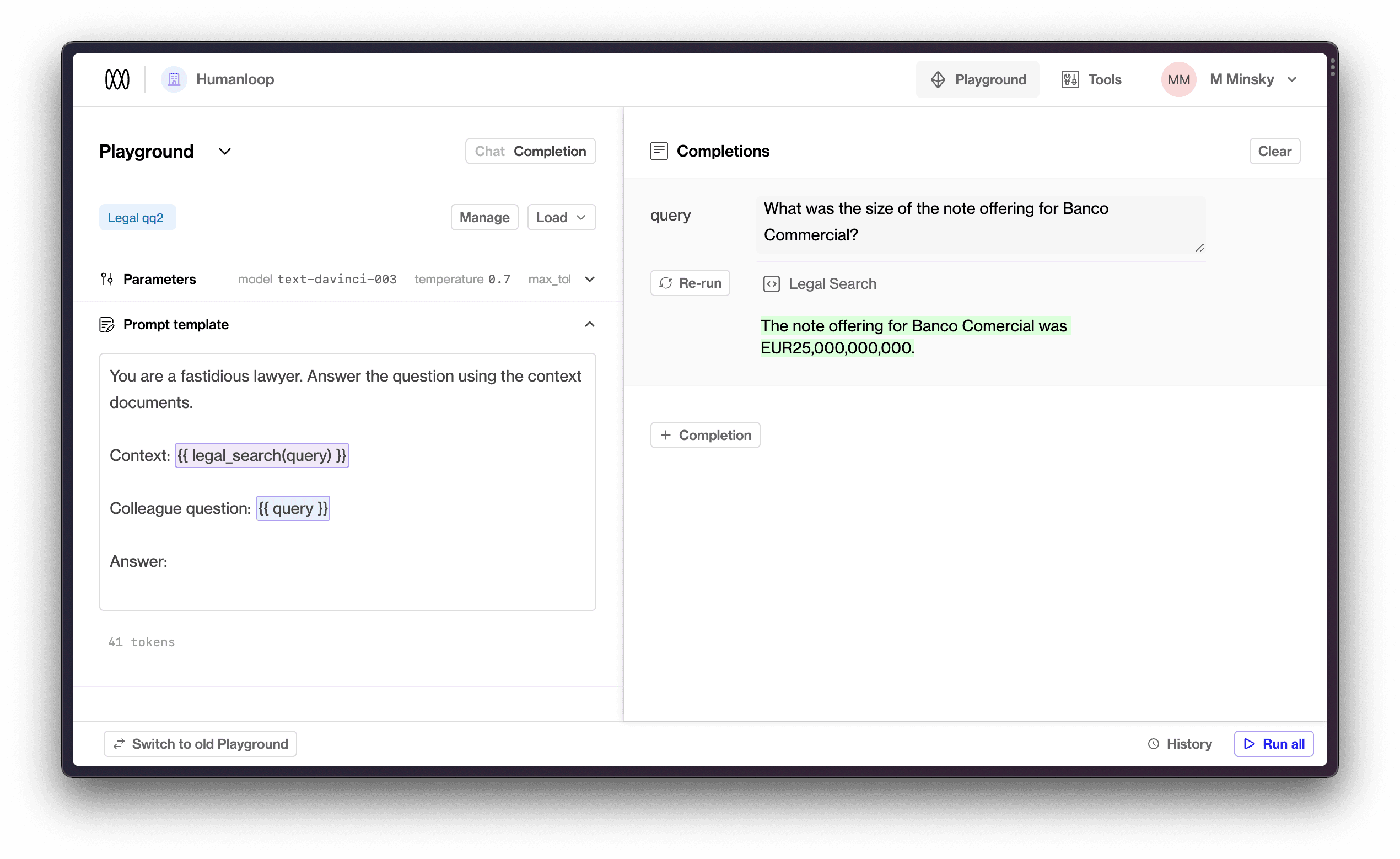Select the Playground diamond icon in top nav
The width and height of the screenshot is (1400, 859).
pyautogui.click(x=938, y=79)
